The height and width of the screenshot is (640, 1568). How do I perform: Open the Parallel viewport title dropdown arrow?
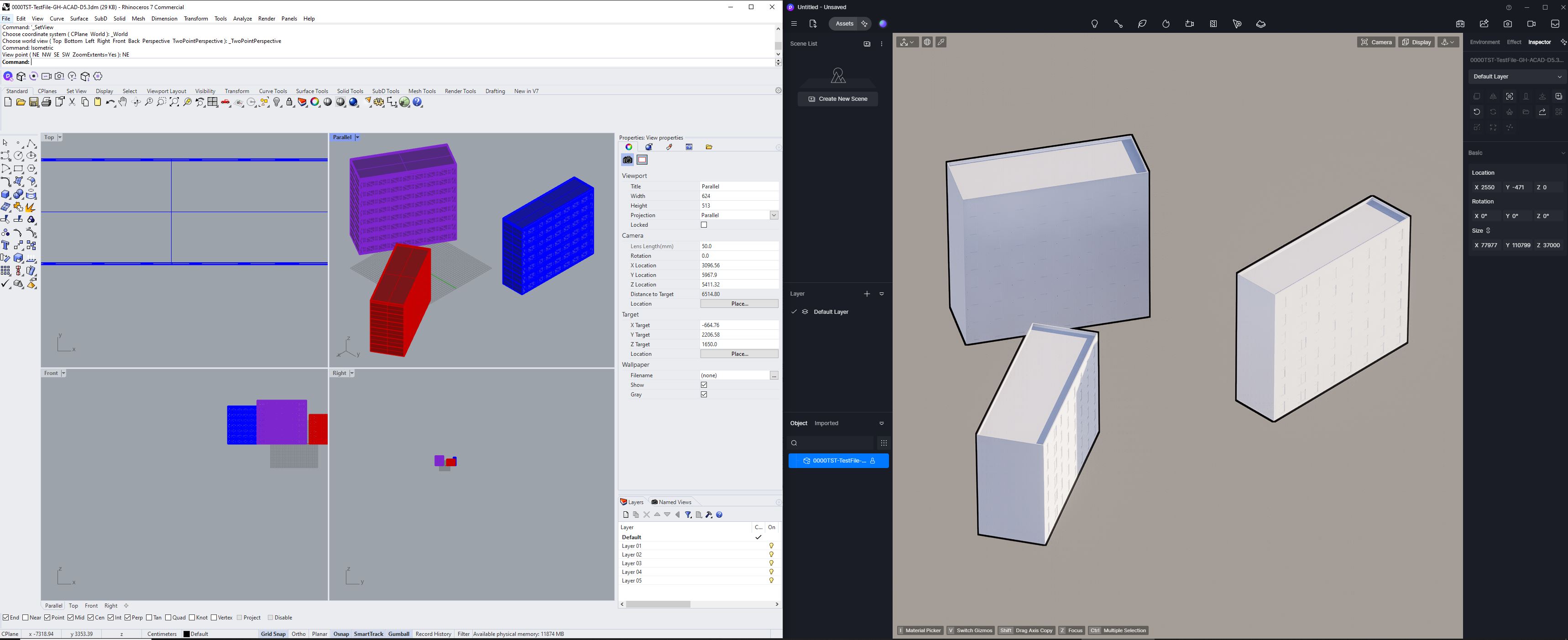(x=357, y=137)
